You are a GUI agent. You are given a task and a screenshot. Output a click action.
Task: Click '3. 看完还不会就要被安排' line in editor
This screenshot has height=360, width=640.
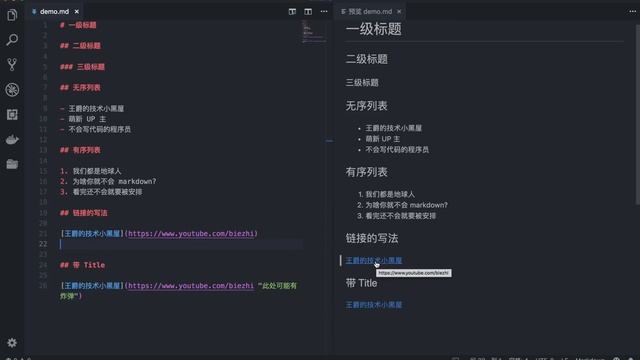[x=101, y=192]
